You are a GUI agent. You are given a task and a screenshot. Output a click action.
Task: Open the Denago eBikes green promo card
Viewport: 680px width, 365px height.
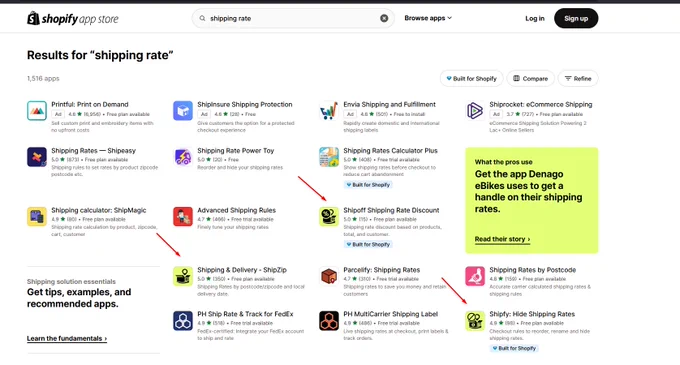[x=532, y=200]
